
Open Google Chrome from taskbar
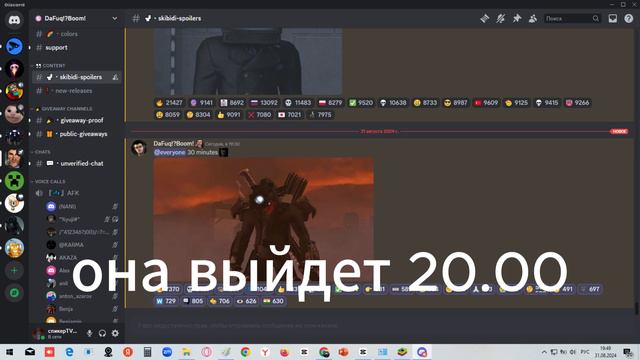click(x=245, y=352)
